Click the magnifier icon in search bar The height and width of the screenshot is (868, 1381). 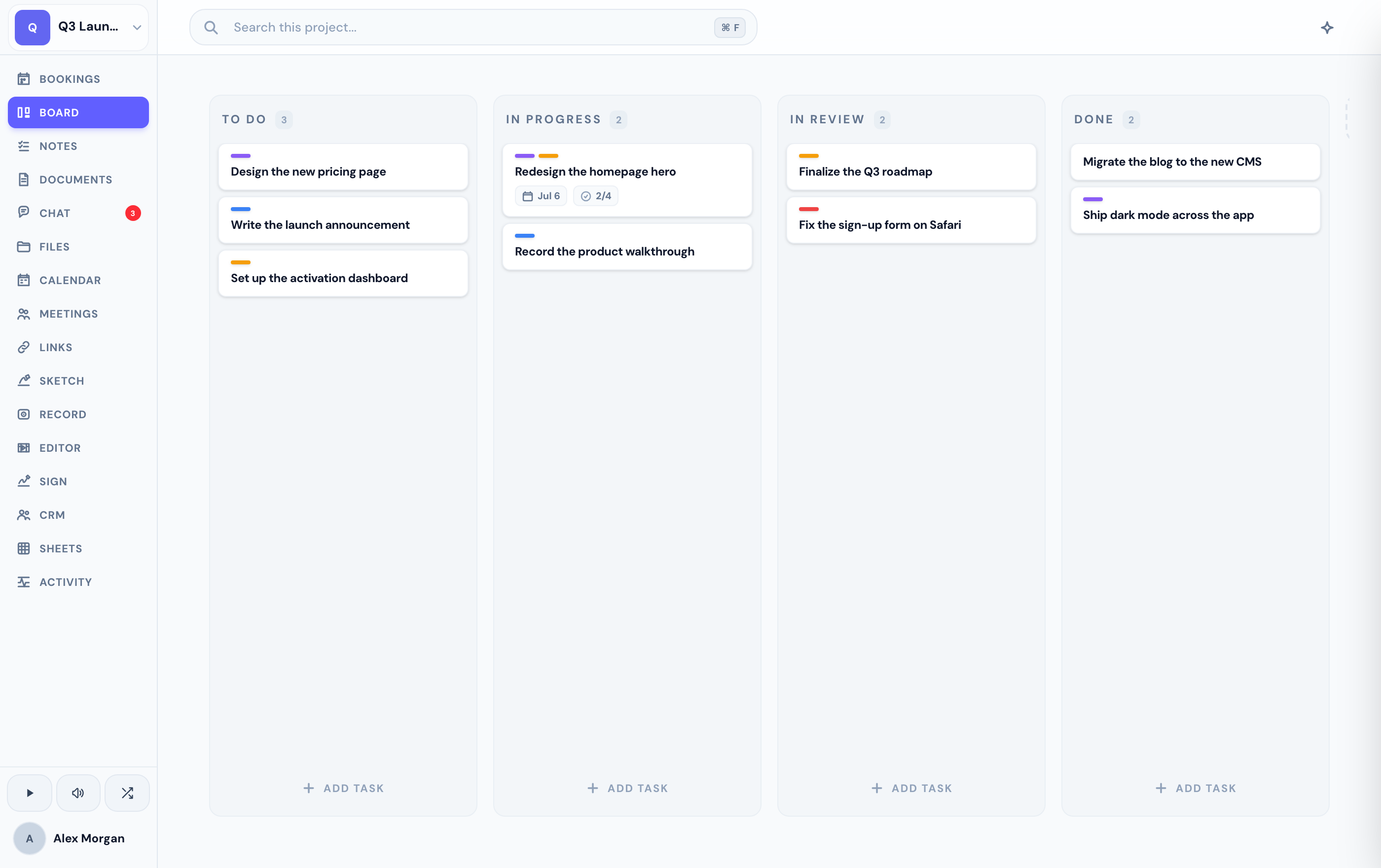coord(211,28)
